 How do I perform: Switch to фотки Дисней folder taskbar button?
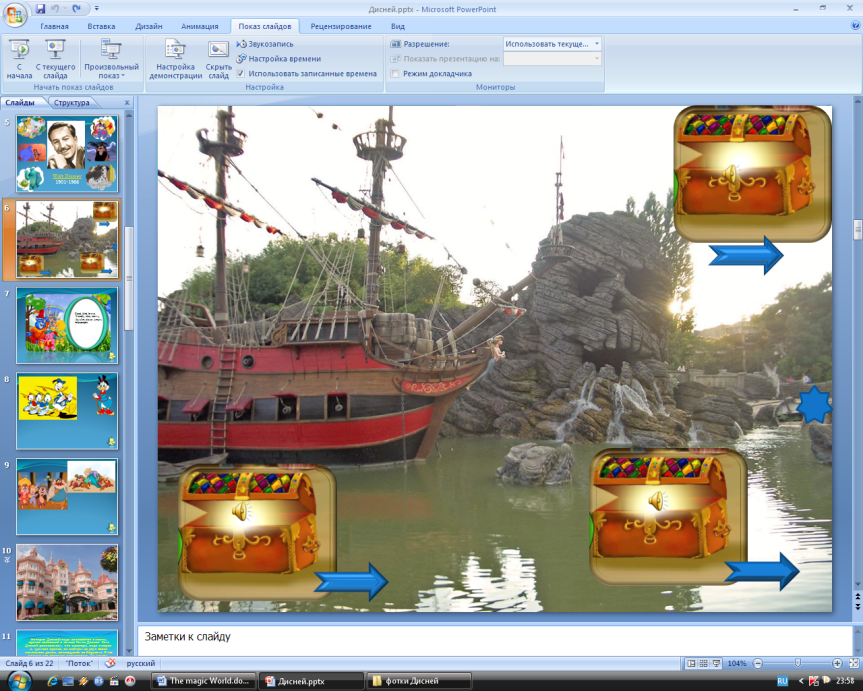(419, 681)
